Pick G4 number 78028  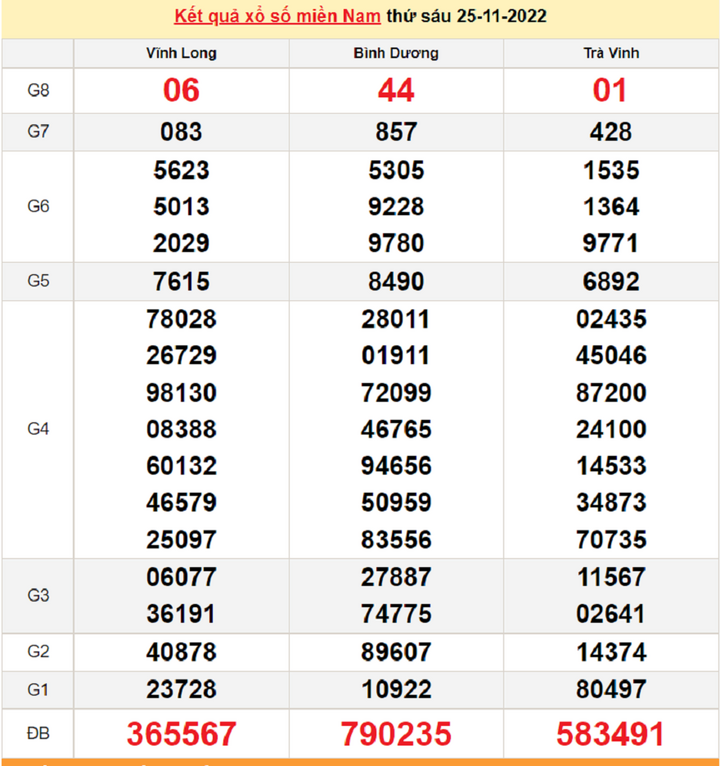click(x=181, y=319)
